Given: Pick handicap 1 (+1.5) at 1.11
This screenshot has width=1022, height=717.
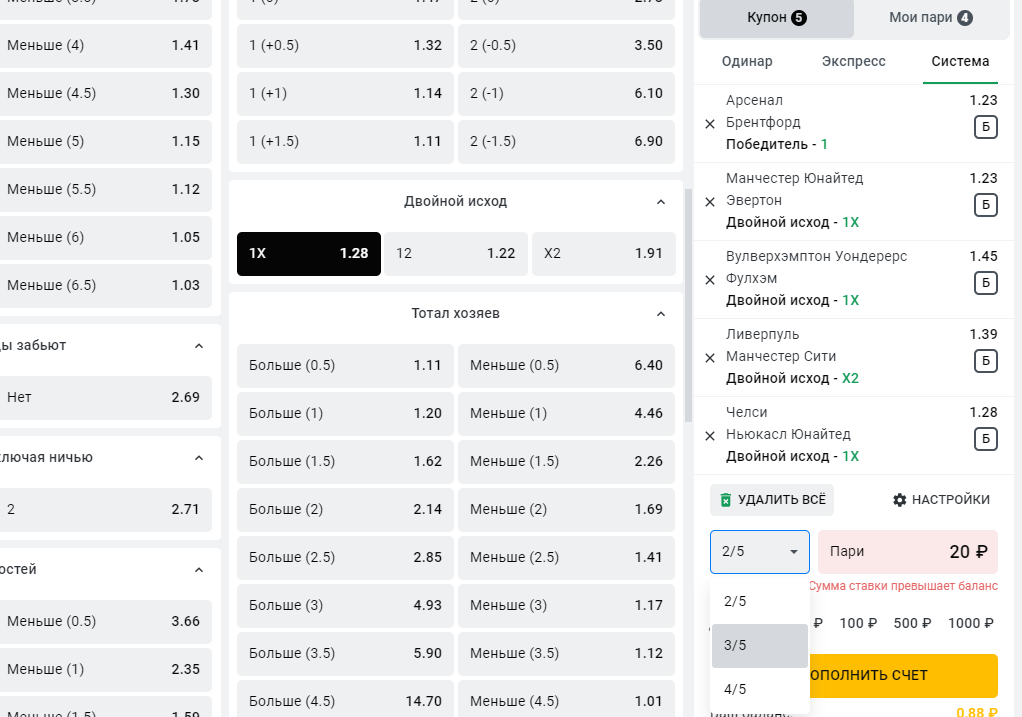Looking at the screenshot, I should click(345, 141).
